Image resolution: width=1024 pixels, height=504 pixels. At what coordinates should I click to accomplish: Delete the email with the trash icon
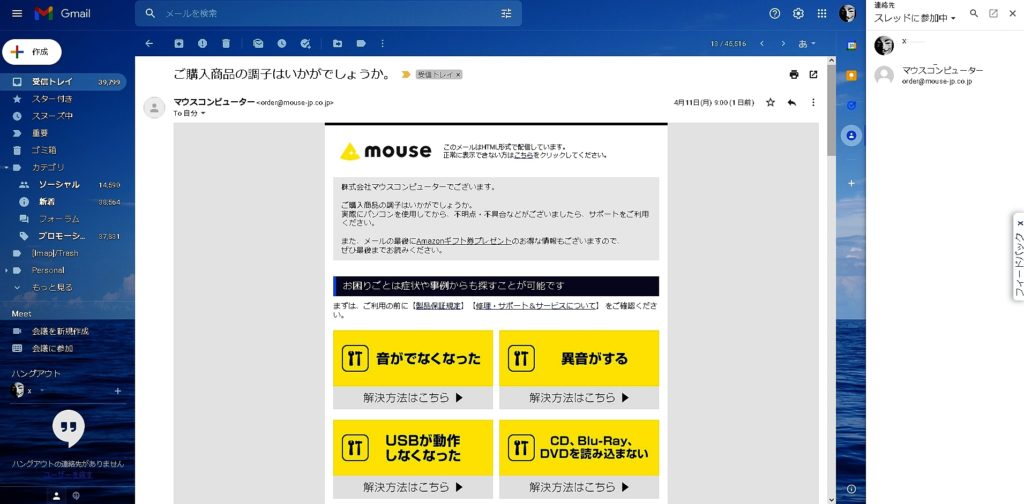226,44
